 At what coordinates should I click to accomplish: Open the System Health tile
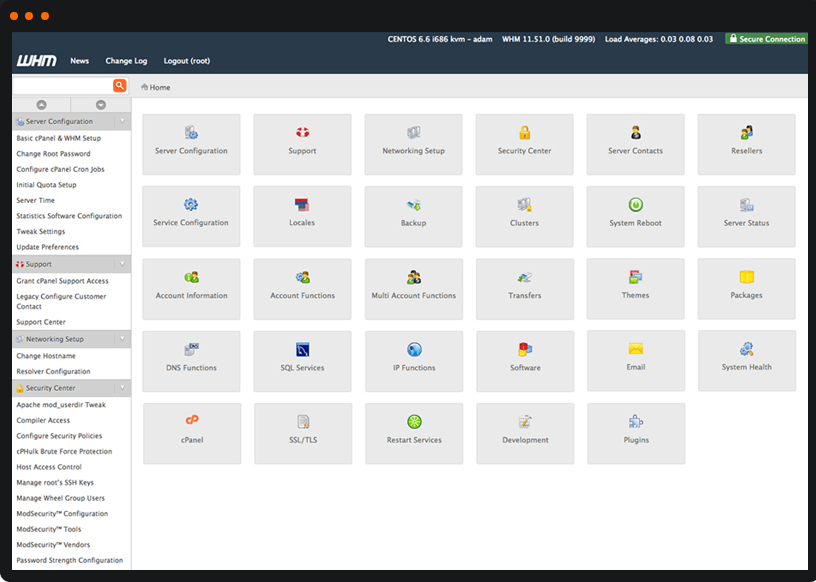click(x=747, y=361)
